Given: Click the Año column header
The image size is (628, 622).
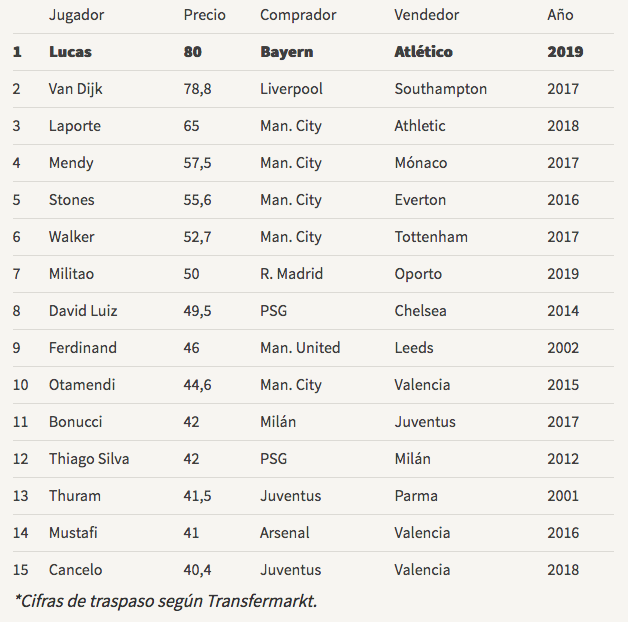Looking at the screenshot, I should 561,15.
